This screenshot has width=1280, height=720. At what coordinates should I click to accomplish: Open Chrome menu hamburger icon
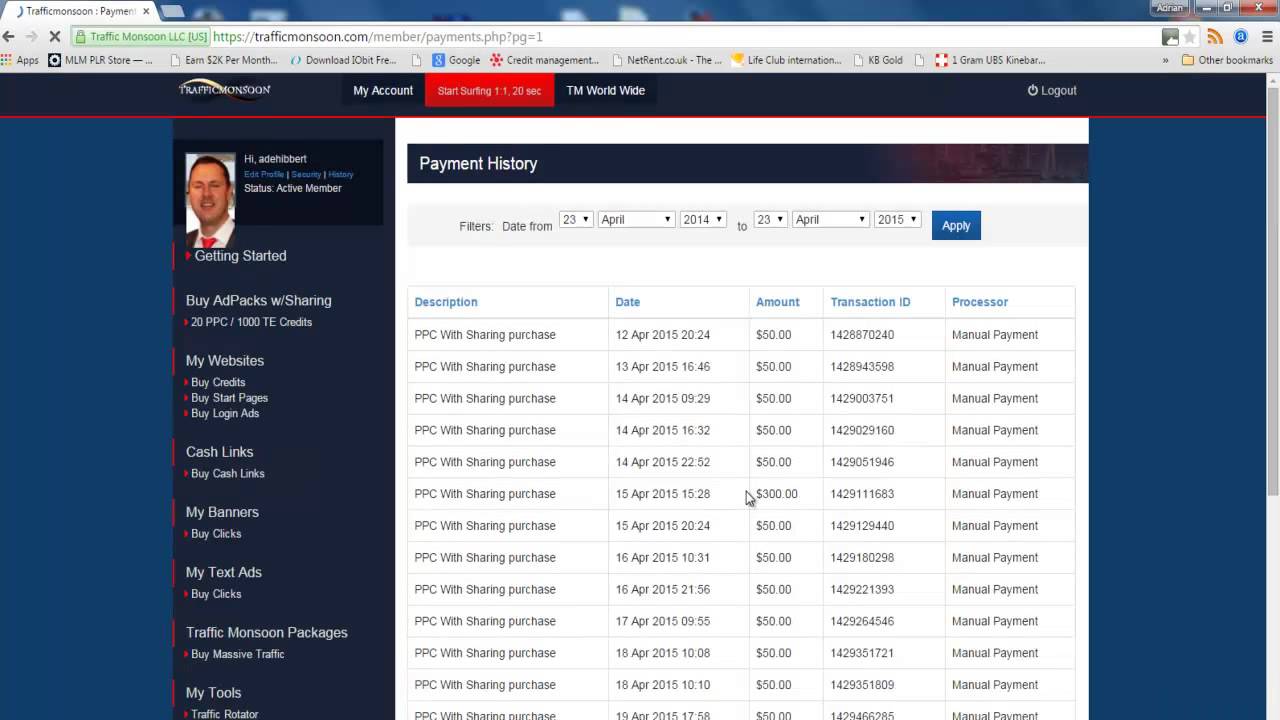(x=1268, y=37)
